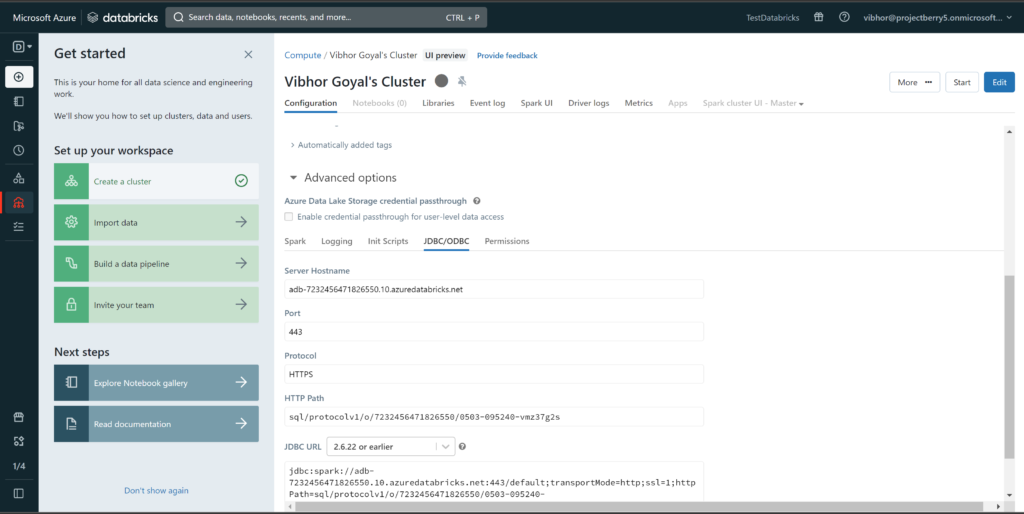This screenshot has height=514, width=1024.
Task: Close the Get started panel
Action: 248,54
